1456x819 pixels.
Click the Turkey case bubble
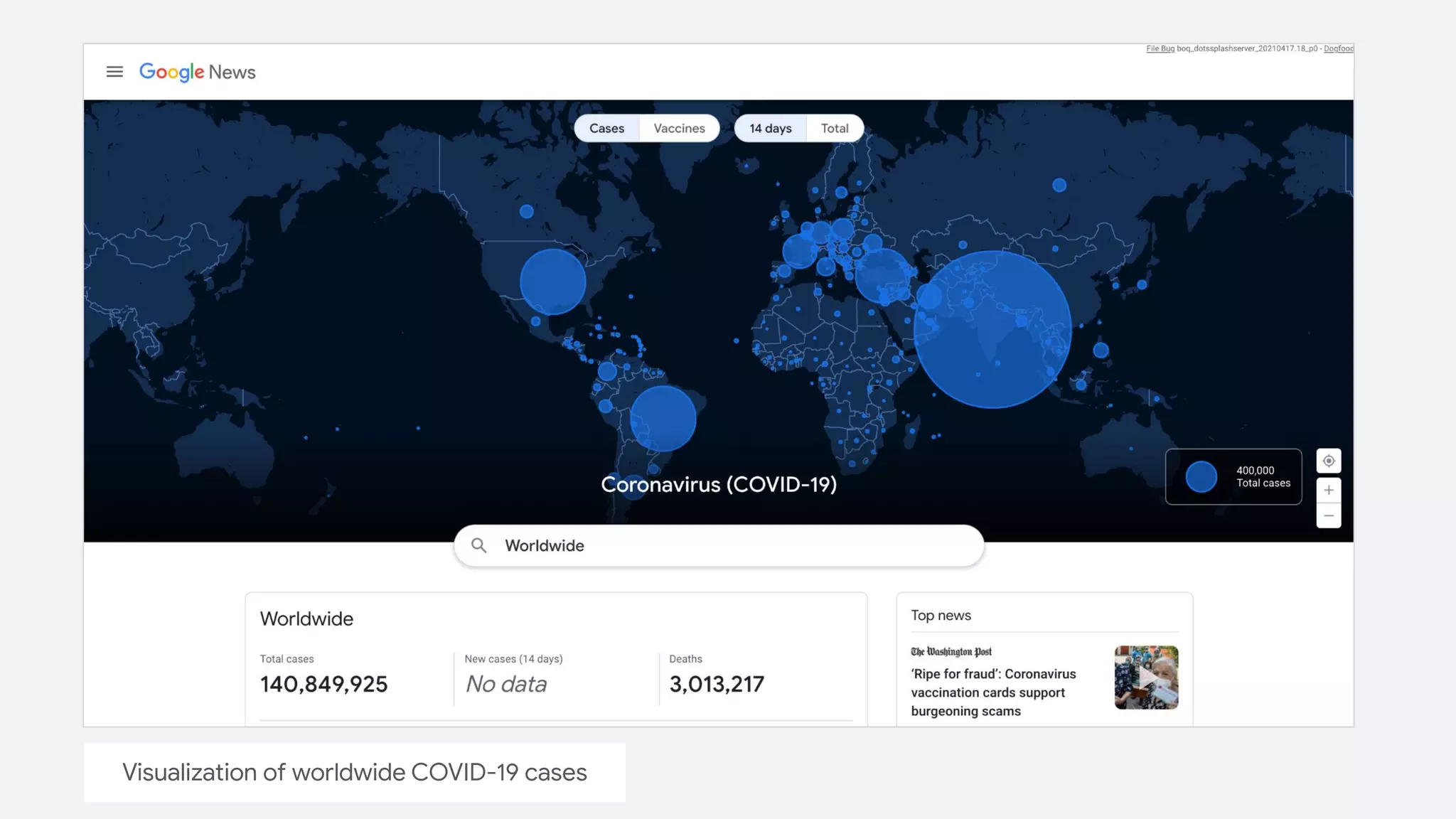(882, 276)
